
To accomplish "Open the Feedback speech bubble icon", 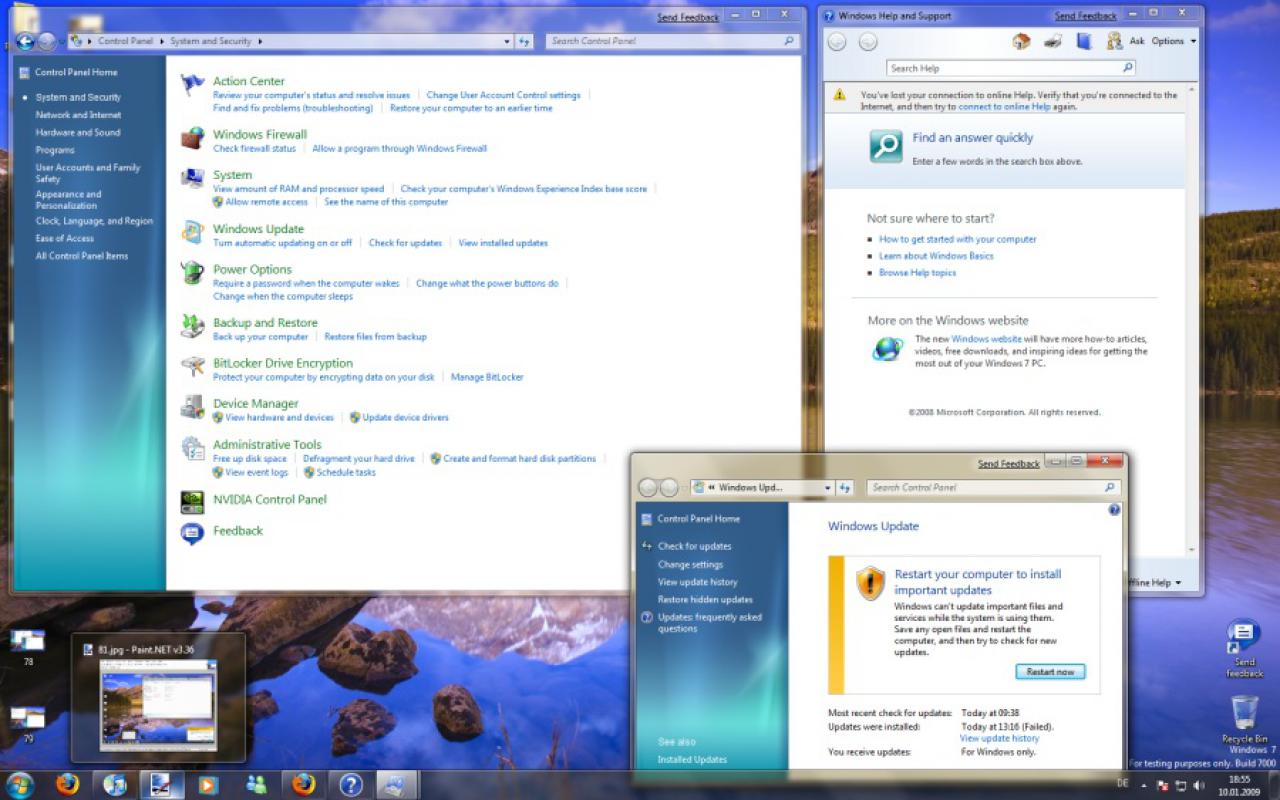I will 192,534.
